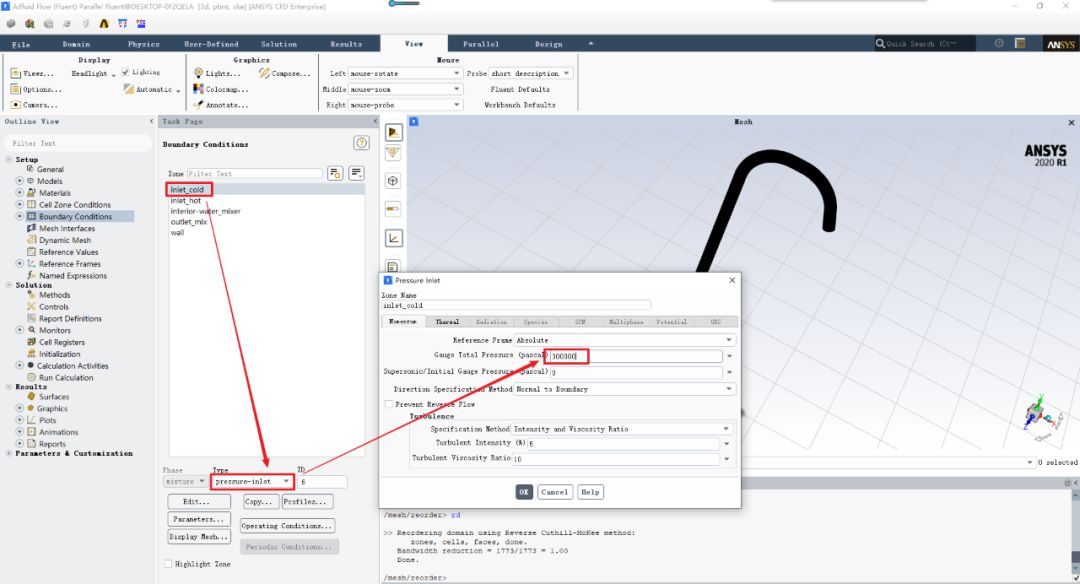Image resolution: width=1080 pixels, height=584 pixels.
Task: Click the Named Expressions icon
Action: pos(31,275)
